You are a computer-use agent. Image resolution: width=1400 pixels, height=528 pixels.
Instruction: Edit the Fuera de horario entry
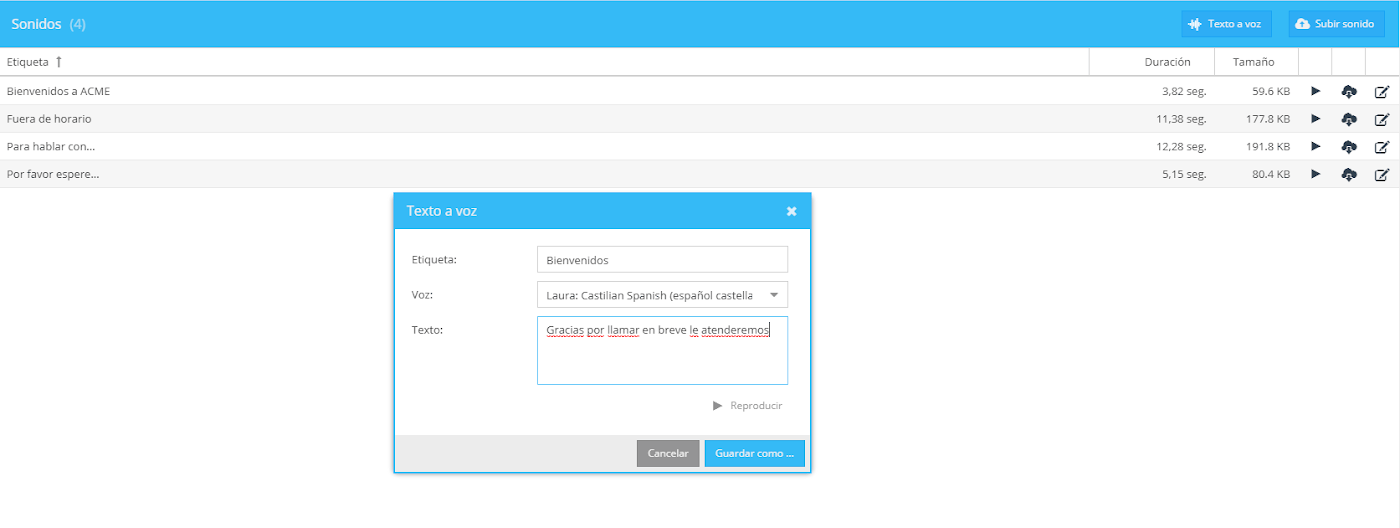pyautogui.click(x=1382, y=119)
